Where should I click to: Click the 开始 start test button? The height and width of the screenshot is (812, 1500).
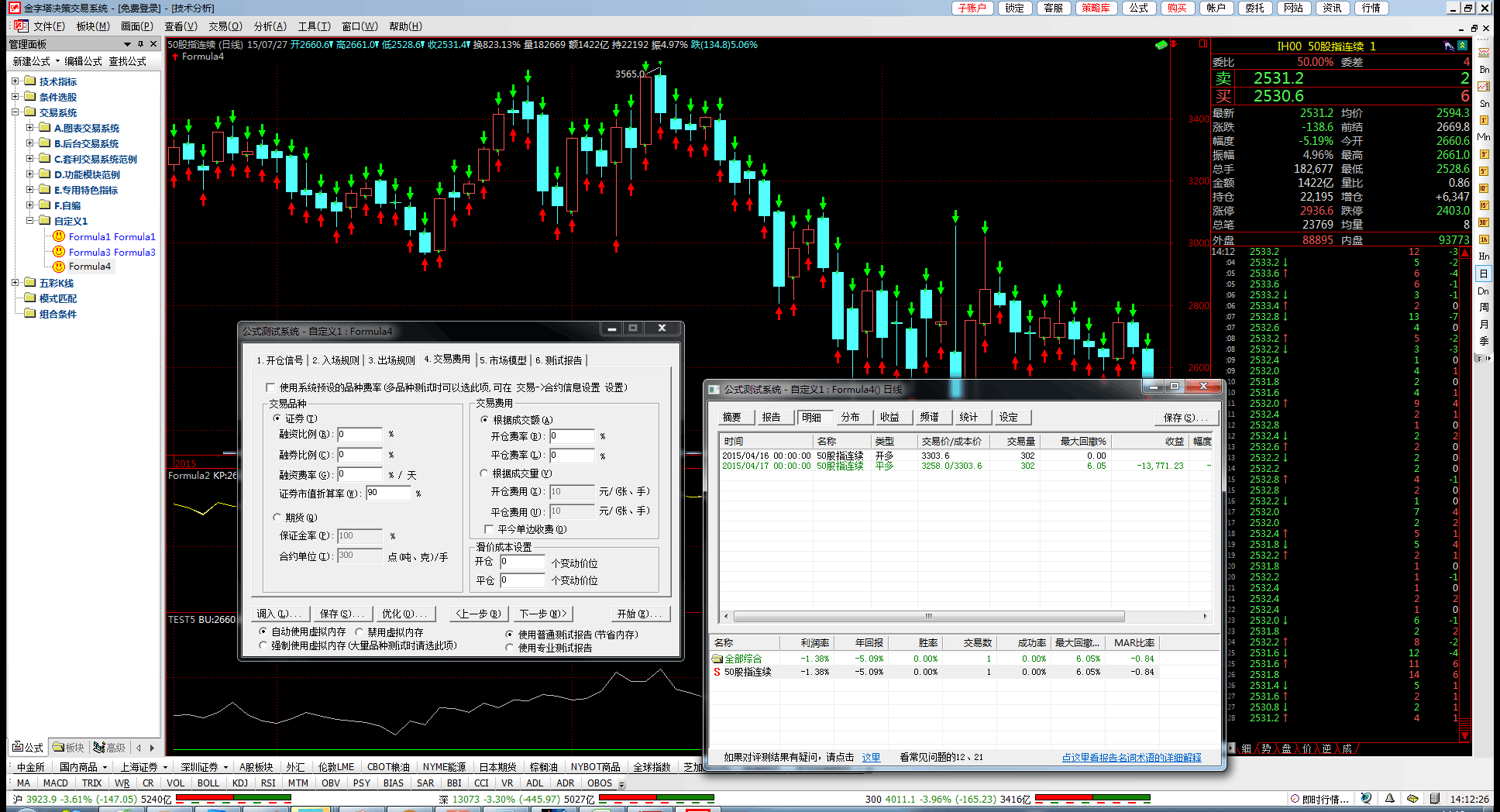click(x=638, y=614)
